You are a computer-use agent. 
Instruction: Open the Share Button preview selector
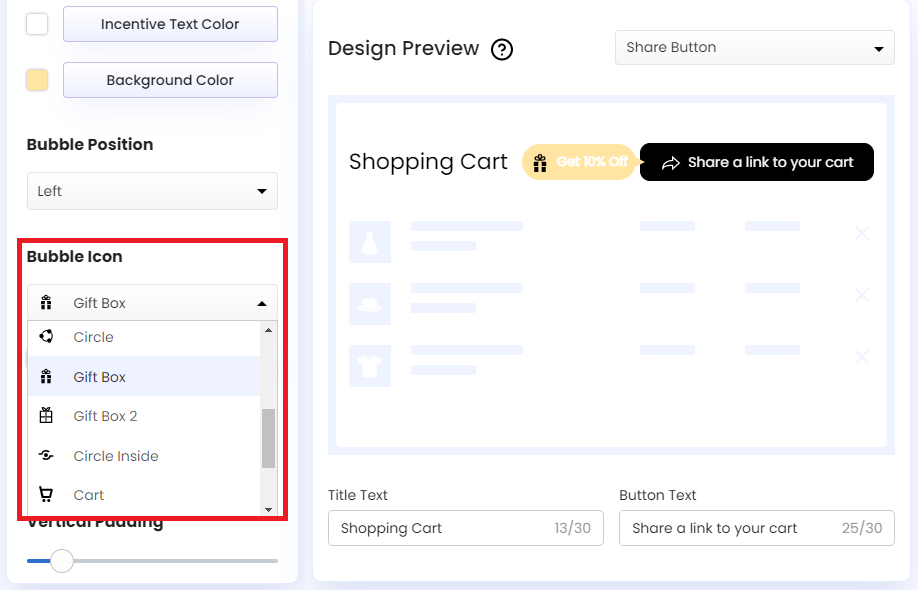click(x=754, y=47)
